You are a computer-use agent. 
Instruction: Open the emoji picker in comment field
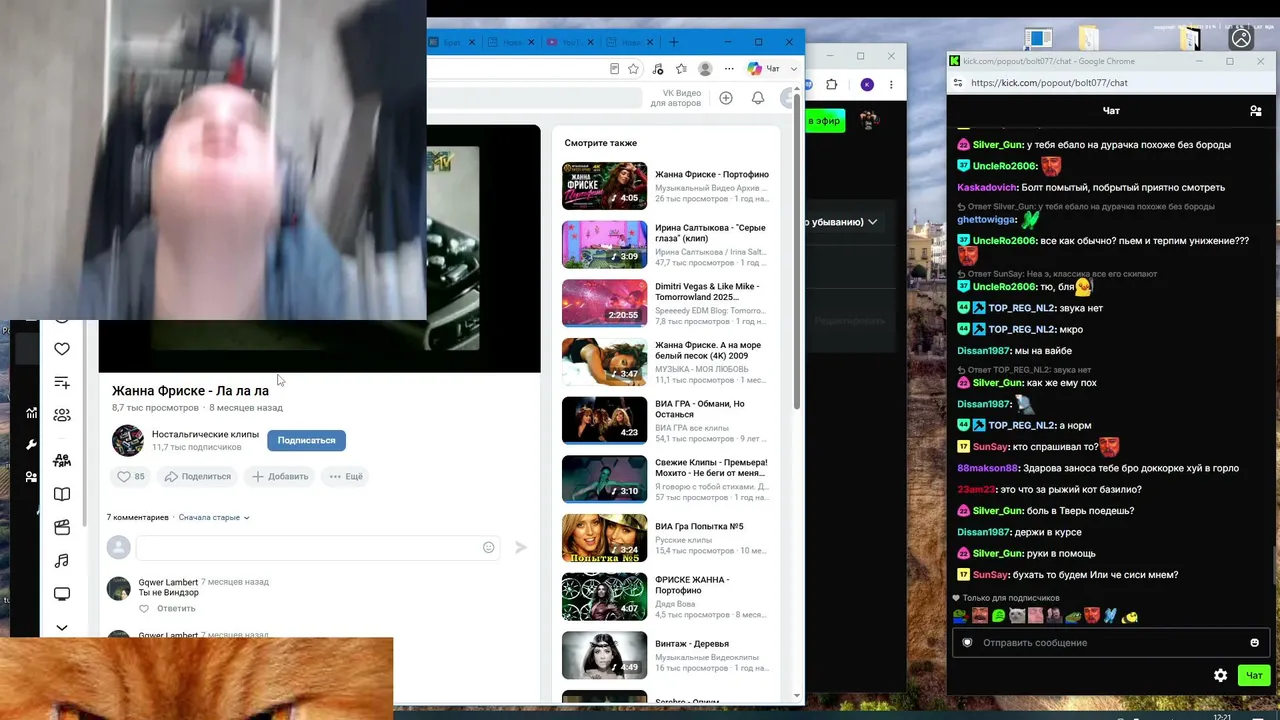click(488, 547)
